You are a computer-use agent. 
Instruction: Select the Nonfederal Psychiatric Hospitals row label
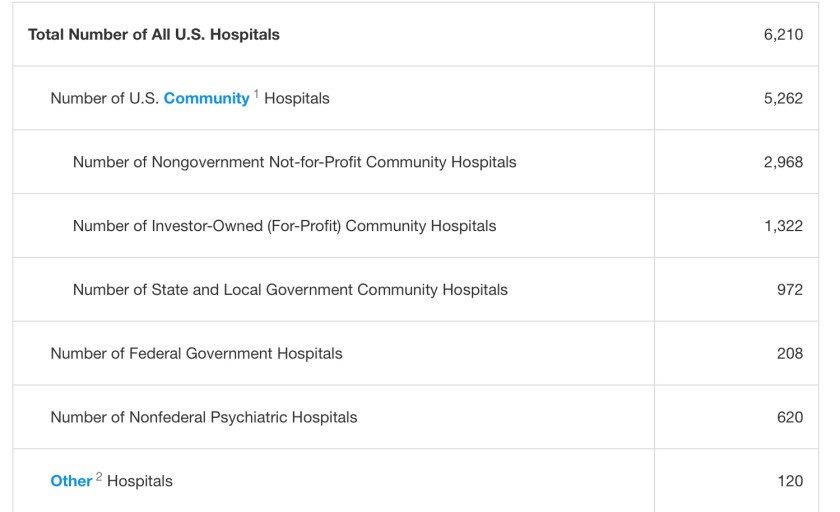(x=203, y=417)
